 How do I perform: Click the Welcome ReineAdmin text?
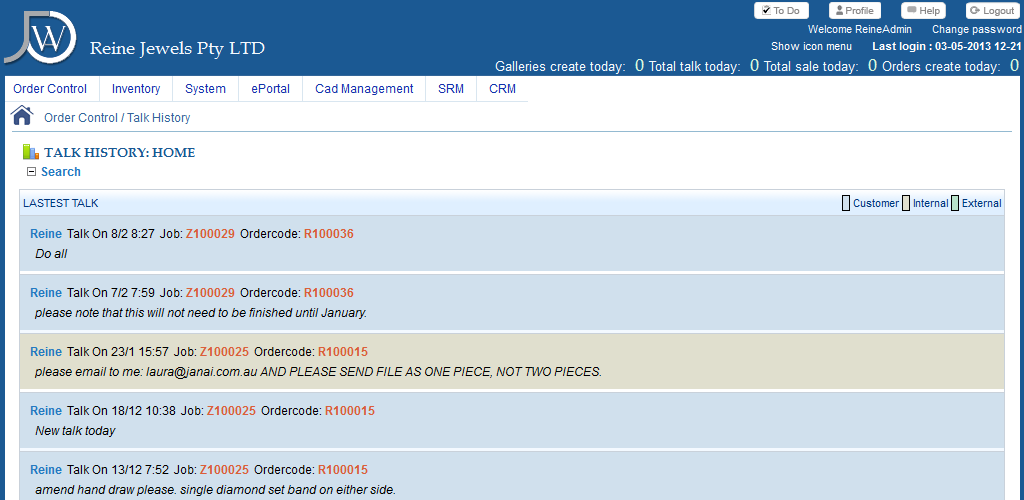[859, 29]
